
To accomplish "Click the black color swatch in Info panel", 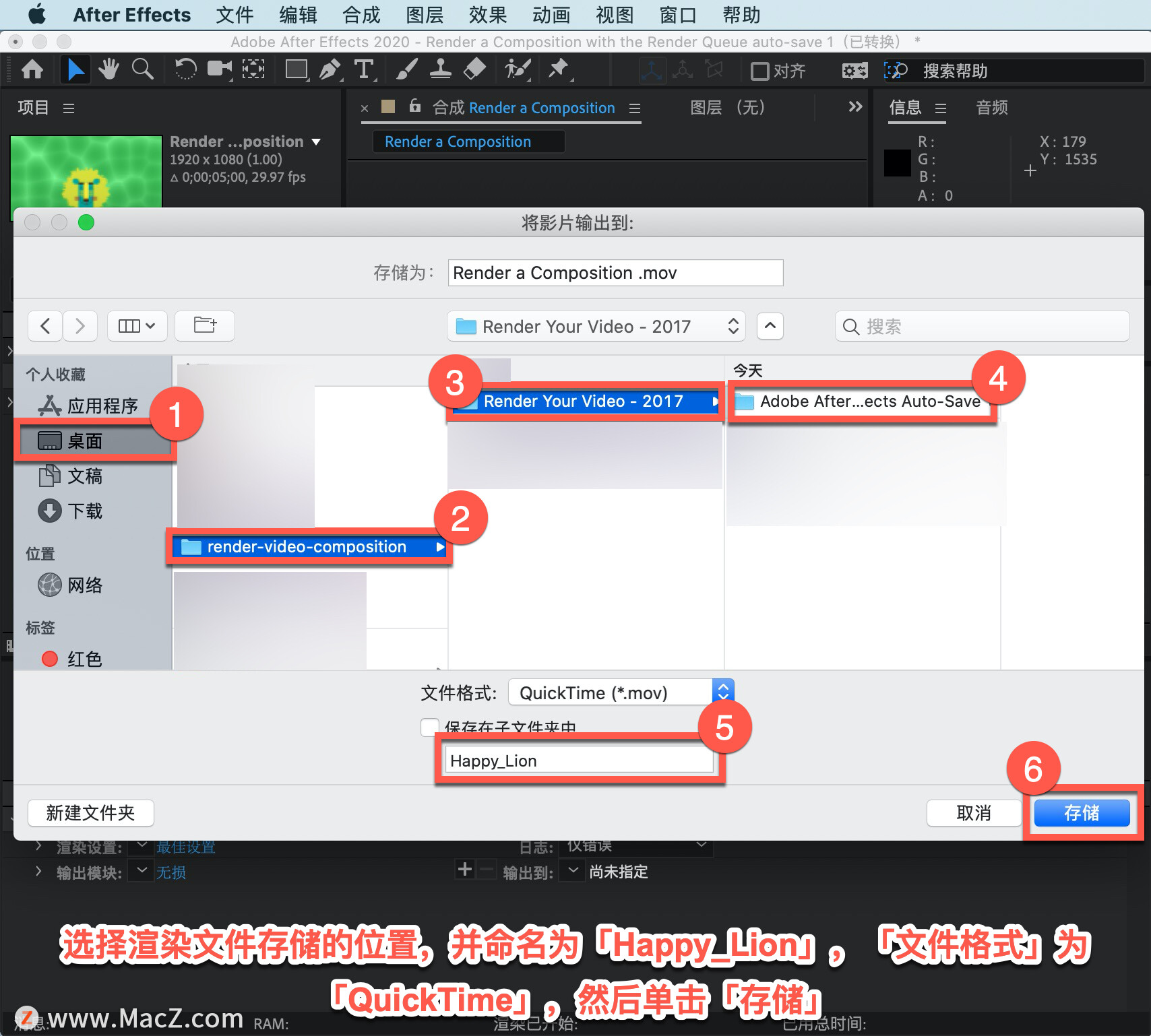I will [897, 162].
